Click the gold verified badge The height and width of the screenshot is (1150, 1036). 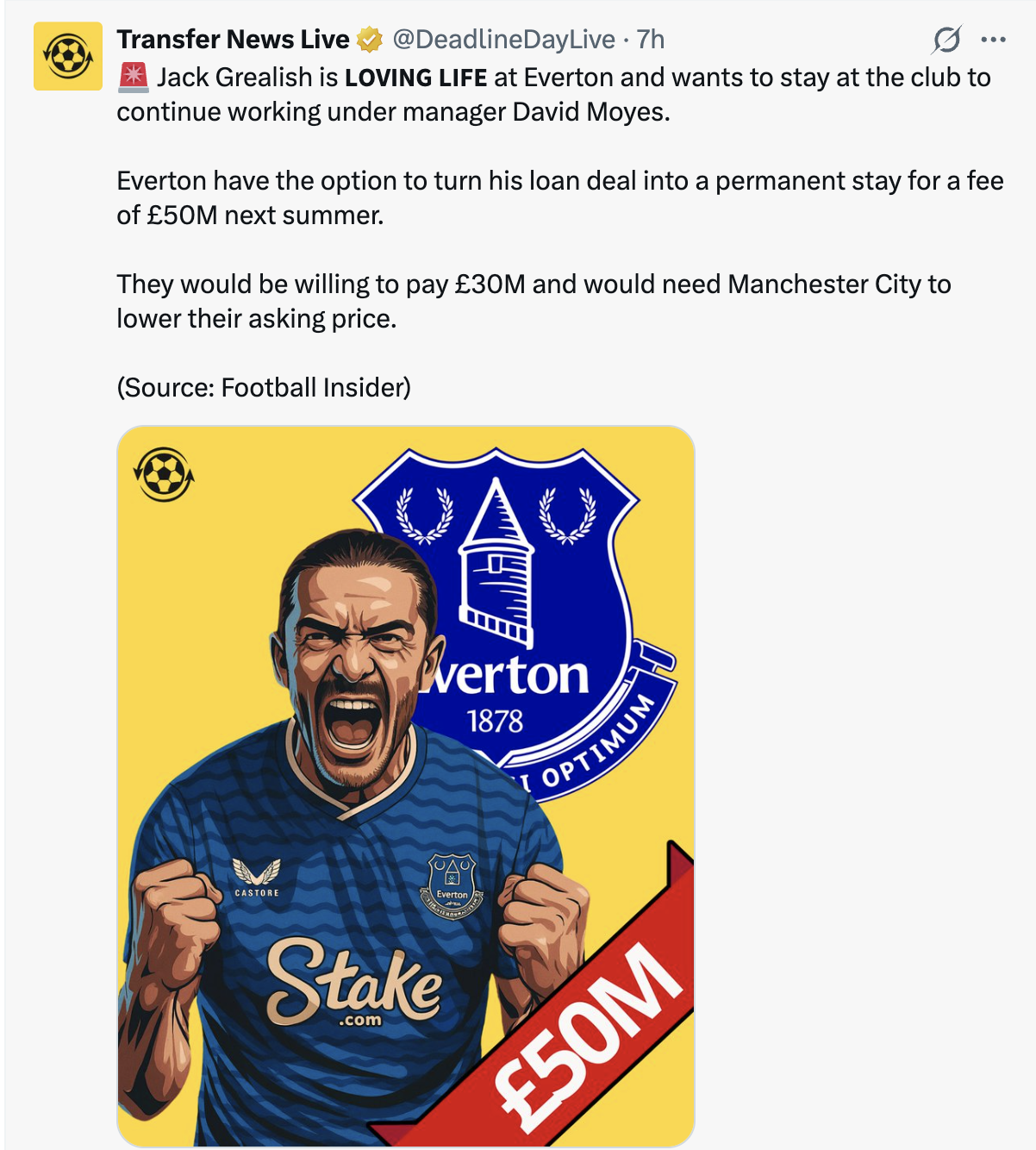pyautogui.click(x=370, y=40)
